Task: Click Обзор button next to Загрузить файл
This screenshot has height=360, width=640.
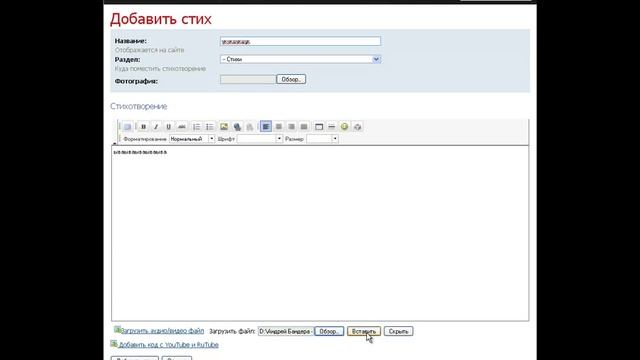Action: 329,331
